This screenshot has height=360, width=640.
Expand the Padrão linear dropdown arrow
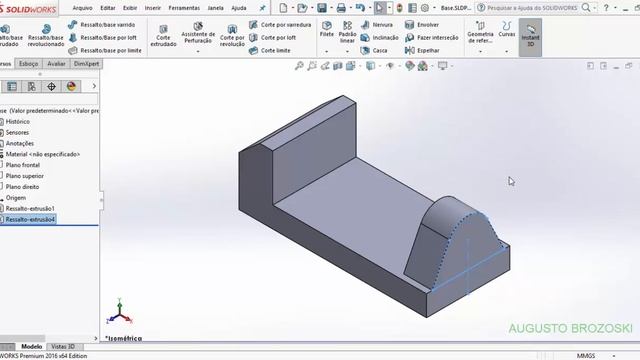pos(347,52)
